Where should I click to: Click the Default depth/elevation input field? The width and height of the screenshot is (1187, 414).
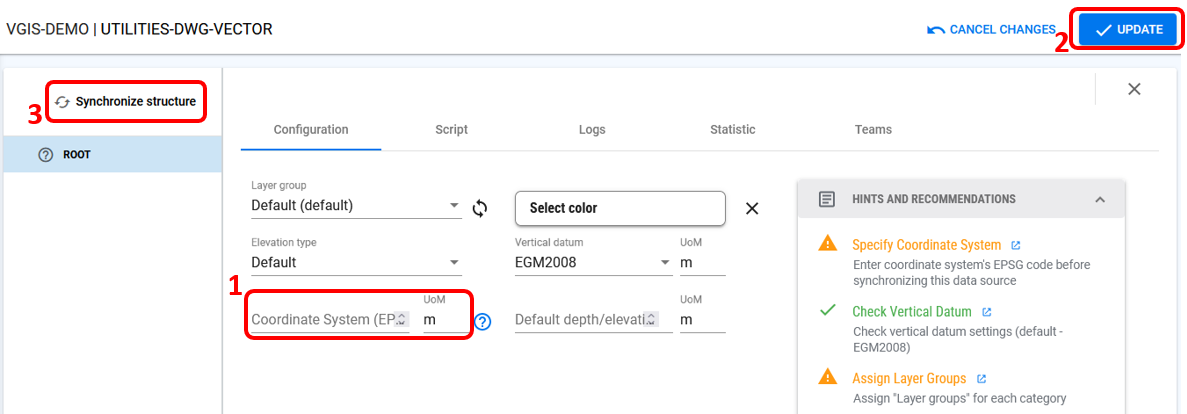(594, 320)
